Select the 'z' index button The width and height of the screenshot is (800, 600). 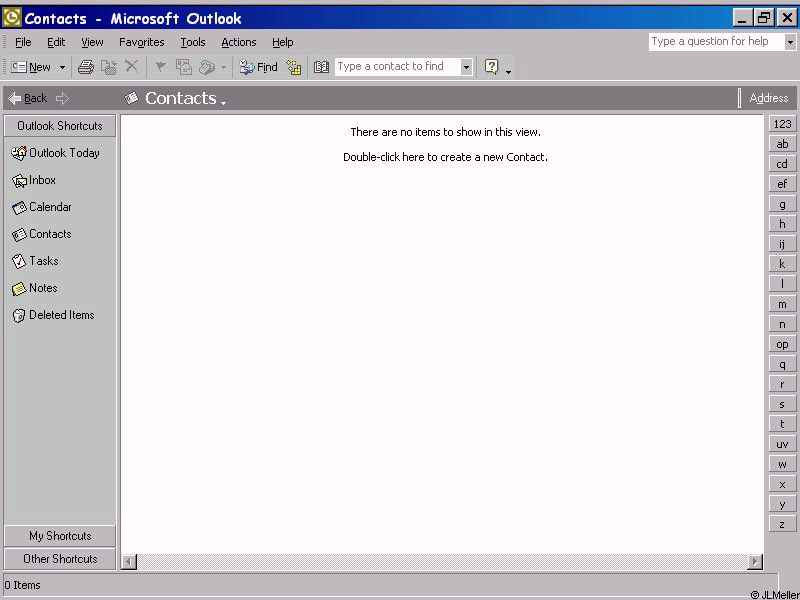point(782,524)
